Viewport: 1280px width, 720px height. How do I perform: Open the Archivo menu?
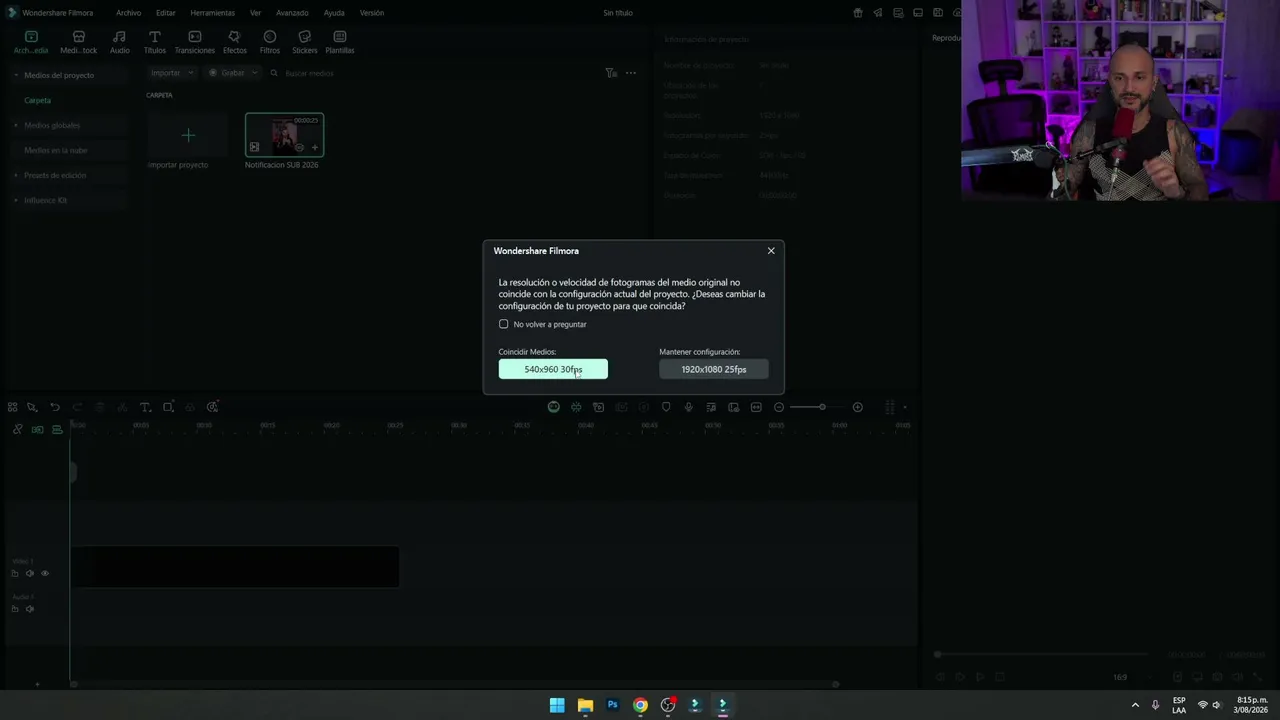(x=128, y=13)
